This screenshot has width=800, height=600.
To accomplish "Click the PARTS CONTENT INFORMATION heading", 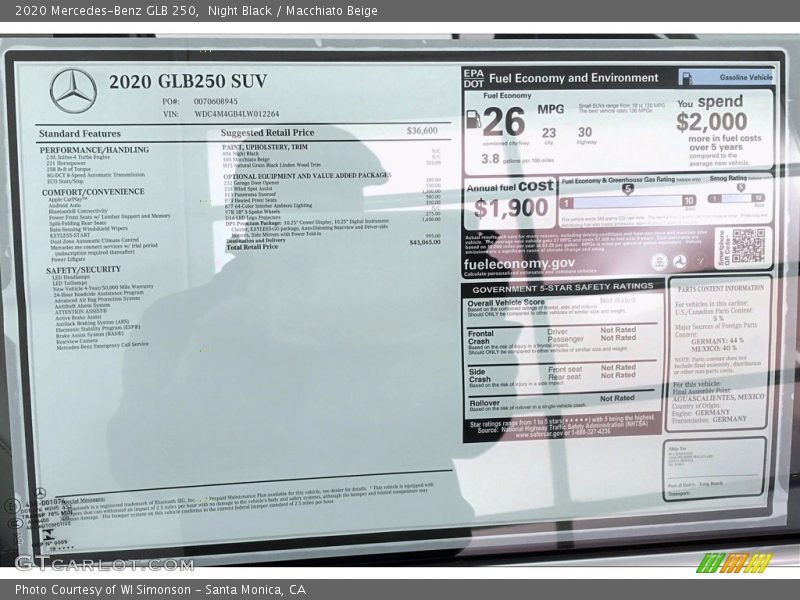I will [720, 289].
